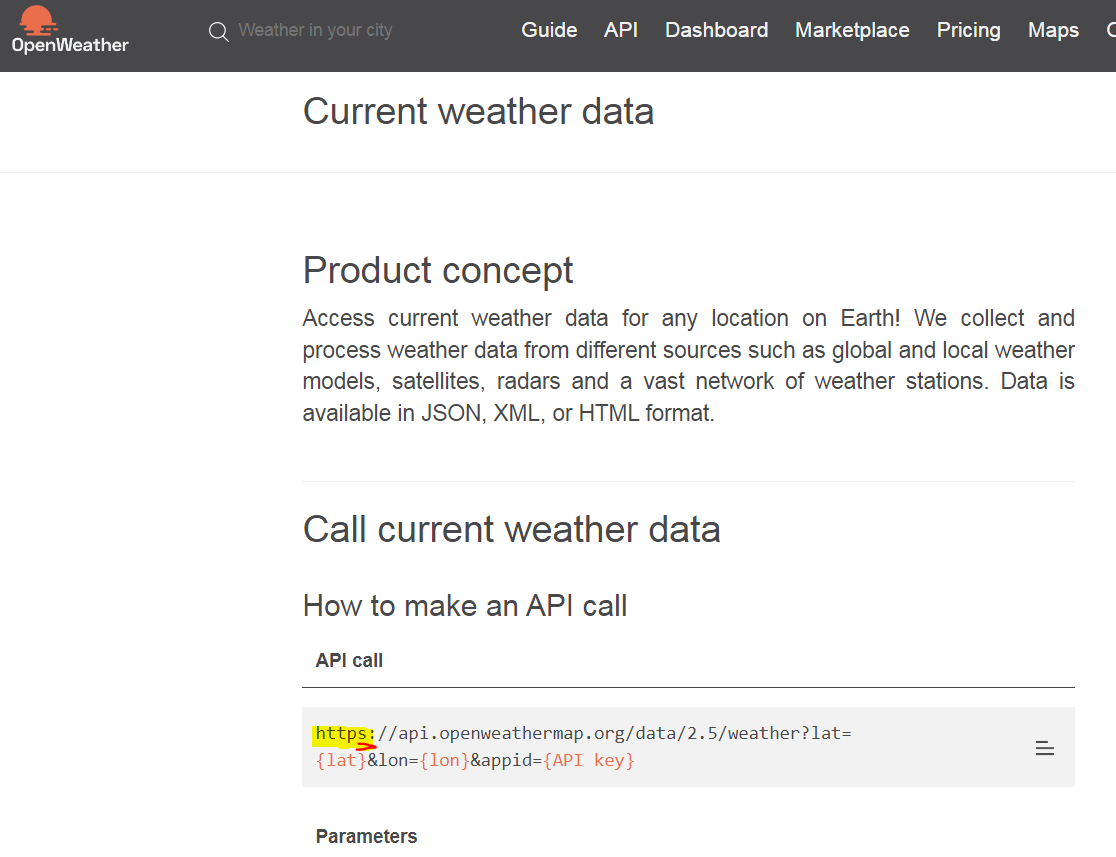Open Dashboard from the top navigation

pyautogui.click(x=716, y=31)
